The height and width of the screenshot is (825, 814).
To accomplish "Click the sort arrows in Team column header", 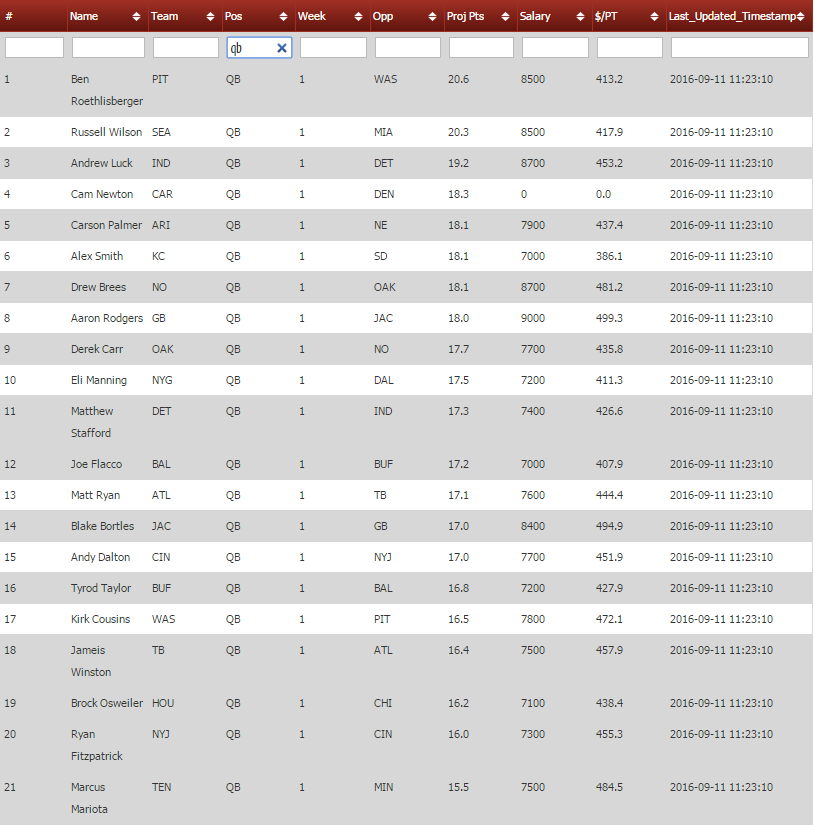I will tap(210, 17).
